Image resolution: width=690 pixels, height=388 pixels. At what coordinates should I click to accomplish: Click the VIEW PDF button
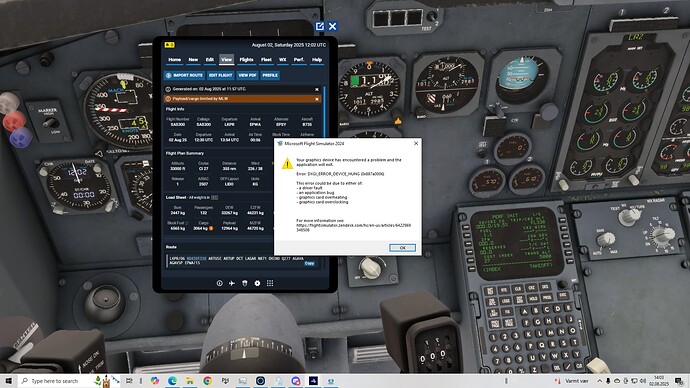click(x=247, y=75)
